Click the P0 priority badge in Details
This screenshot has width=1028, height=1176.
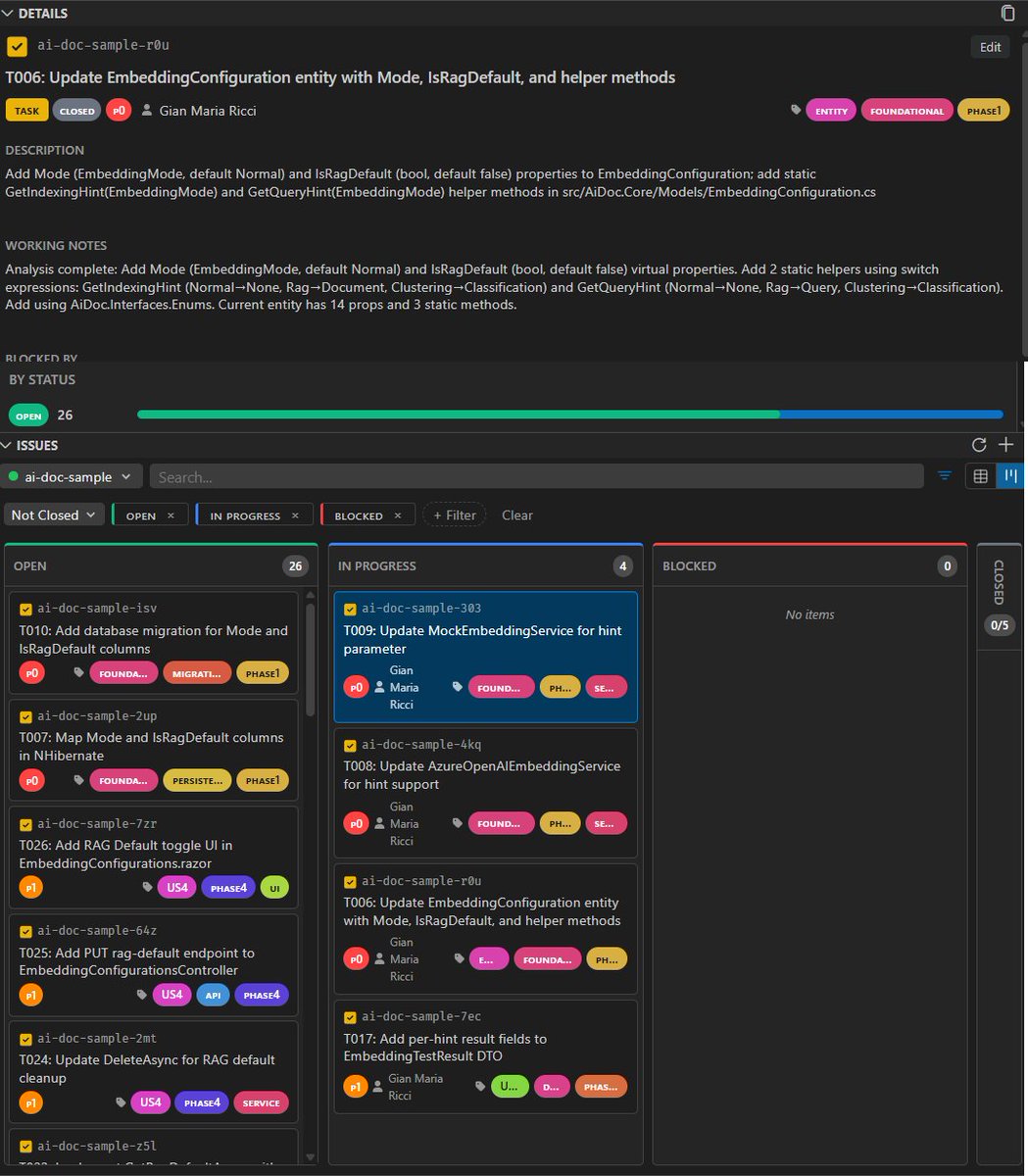pos(119,111)
